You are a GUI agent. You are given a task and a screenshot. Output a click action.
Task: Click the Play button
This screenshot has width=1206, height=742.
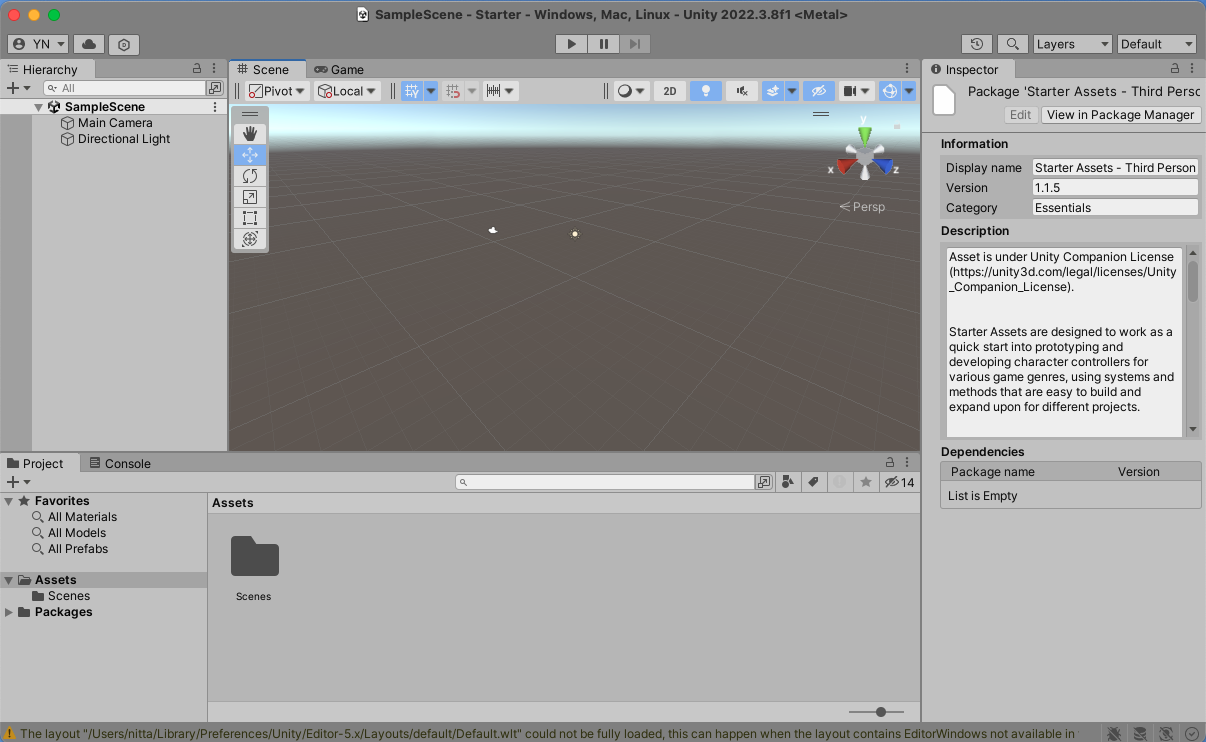coord(571,44)
